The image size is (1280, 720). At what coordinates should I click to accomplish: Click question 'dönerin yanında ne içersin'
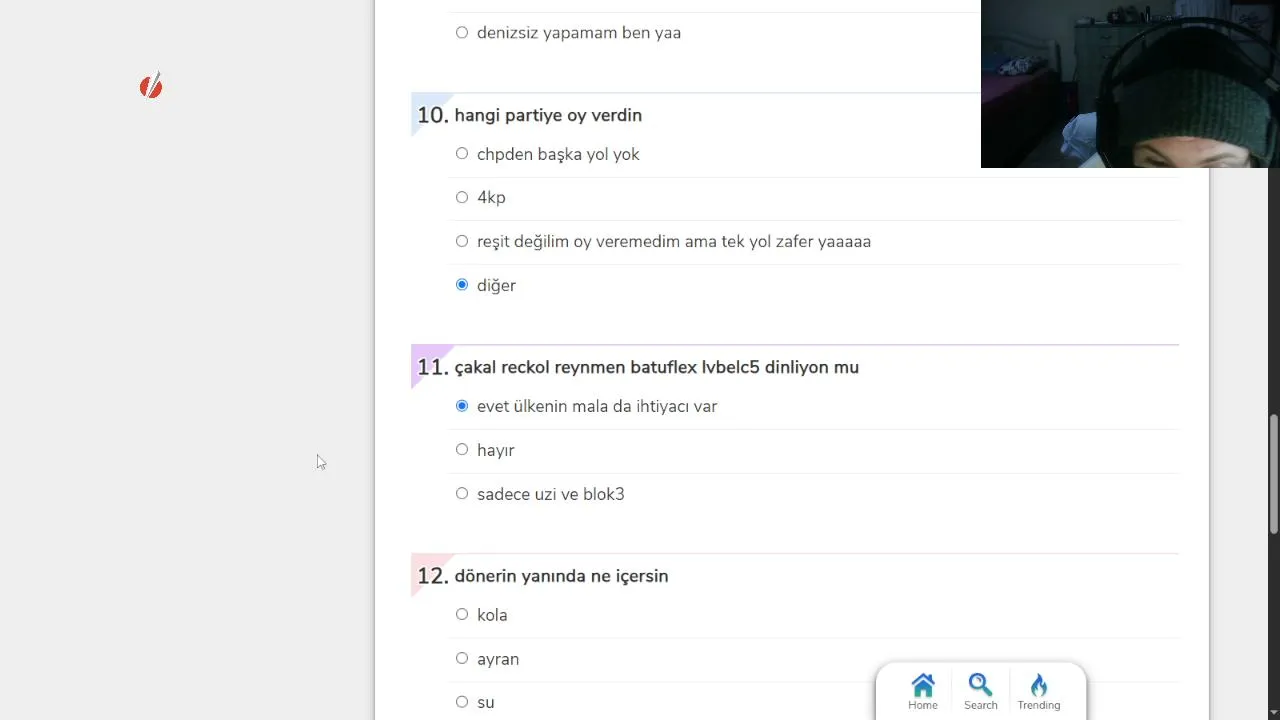pos(561,576)
